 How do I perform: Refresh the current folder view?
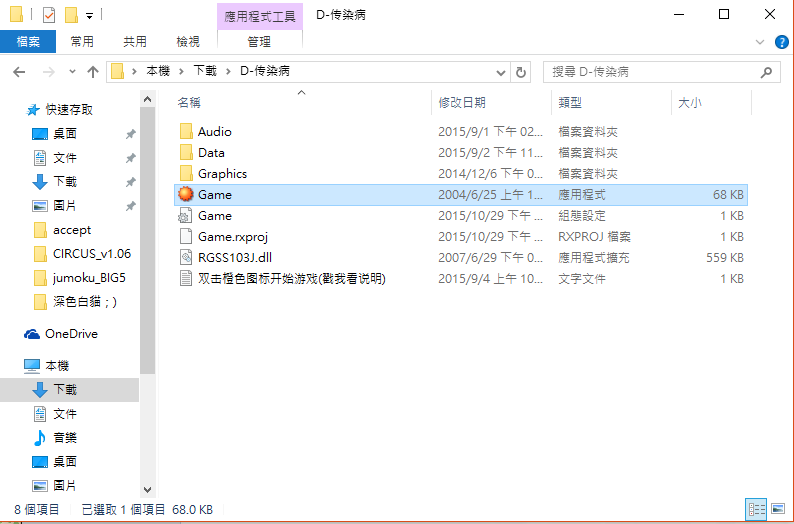click(521, 72)
